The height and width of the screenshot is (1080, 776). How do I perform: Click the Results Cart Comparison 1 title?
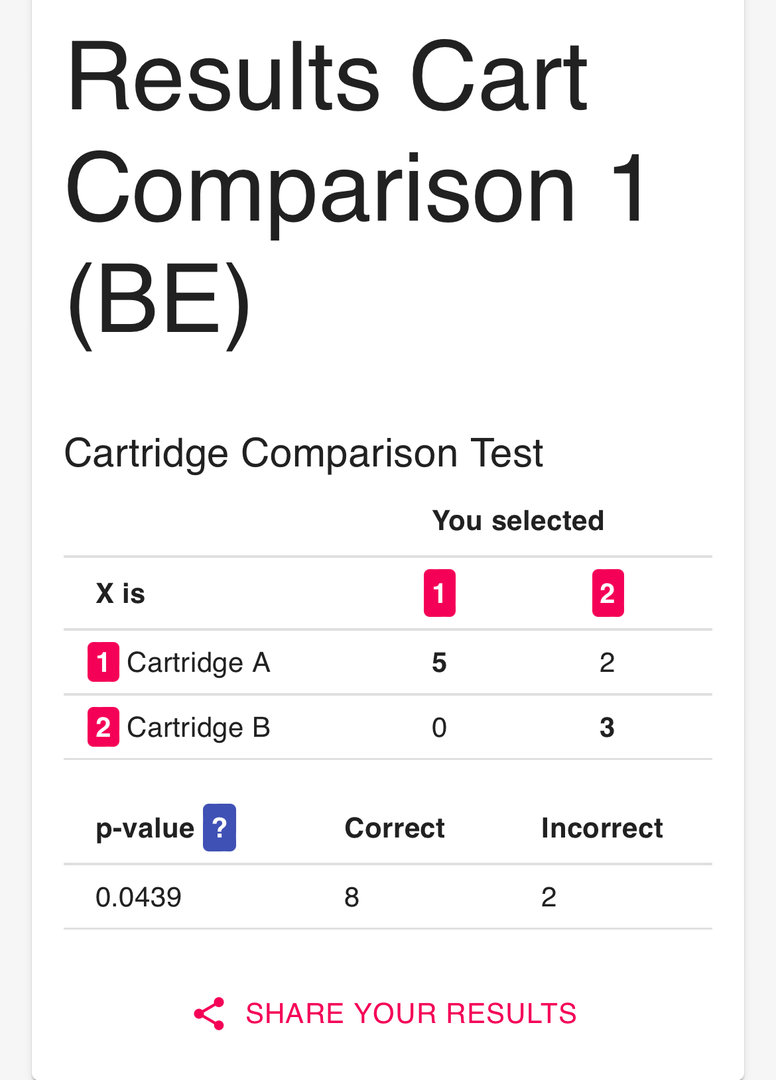(x=356, y=188)
